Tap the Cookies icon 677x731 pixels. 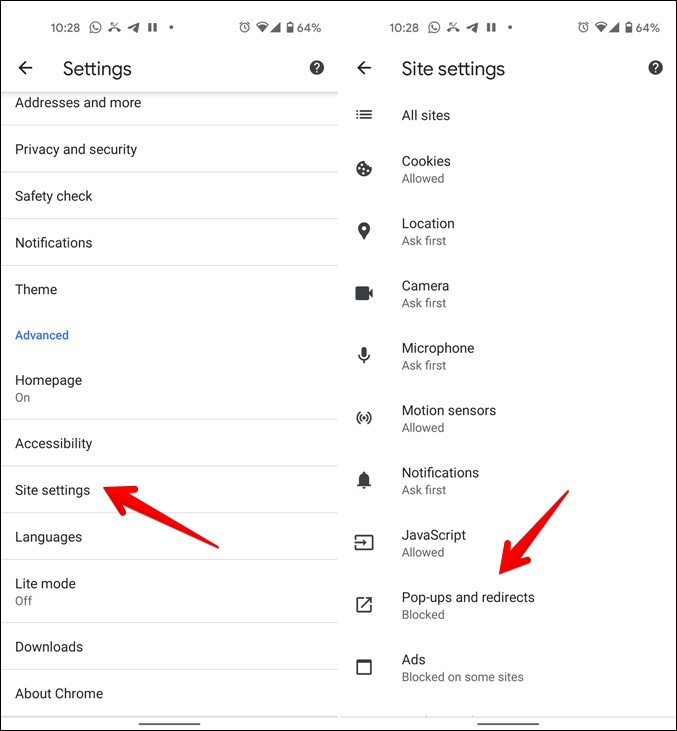click(x=364, y=169)
